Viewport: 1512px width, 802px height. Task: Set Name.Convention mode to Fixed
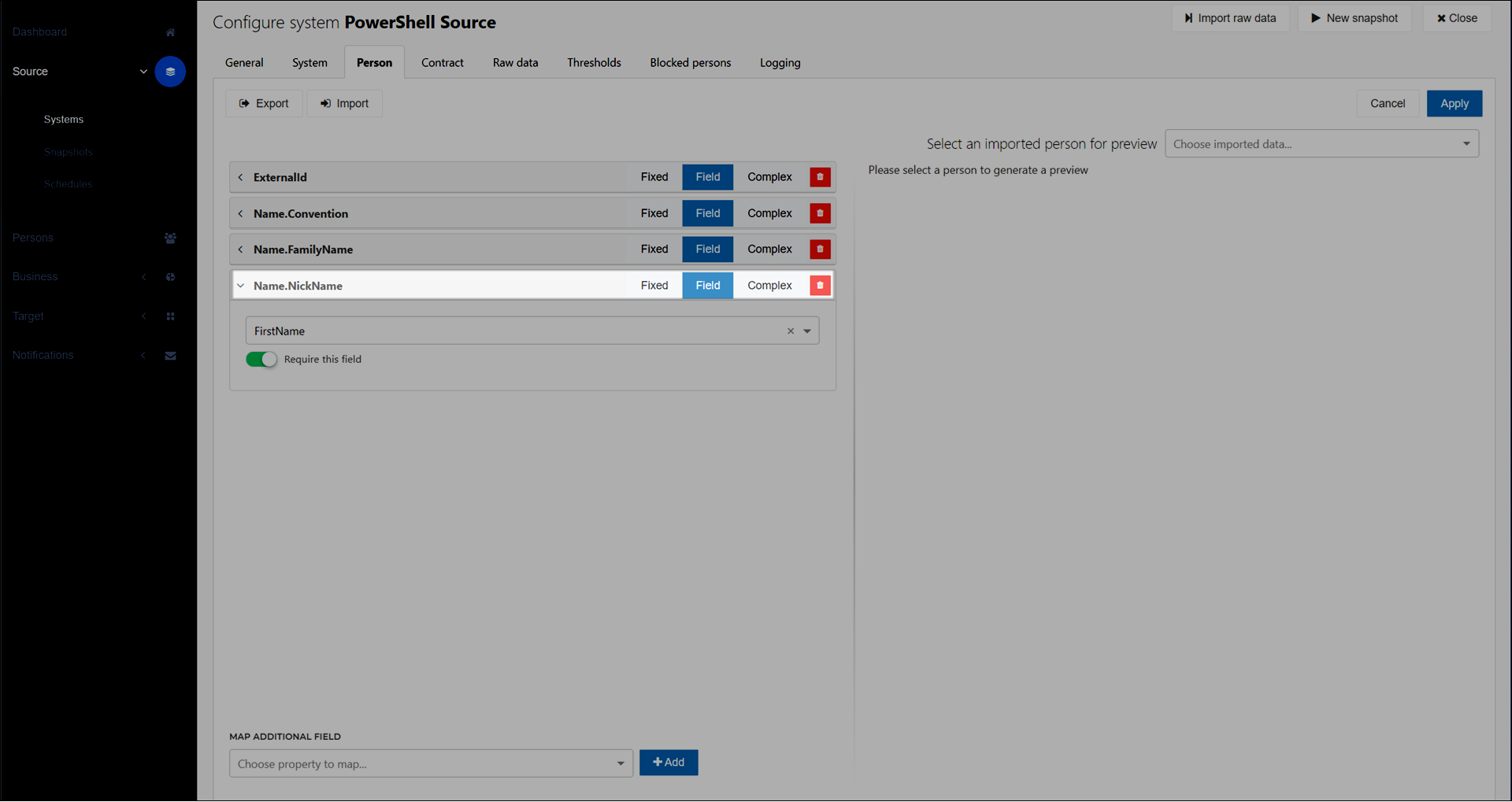(654, 213)
